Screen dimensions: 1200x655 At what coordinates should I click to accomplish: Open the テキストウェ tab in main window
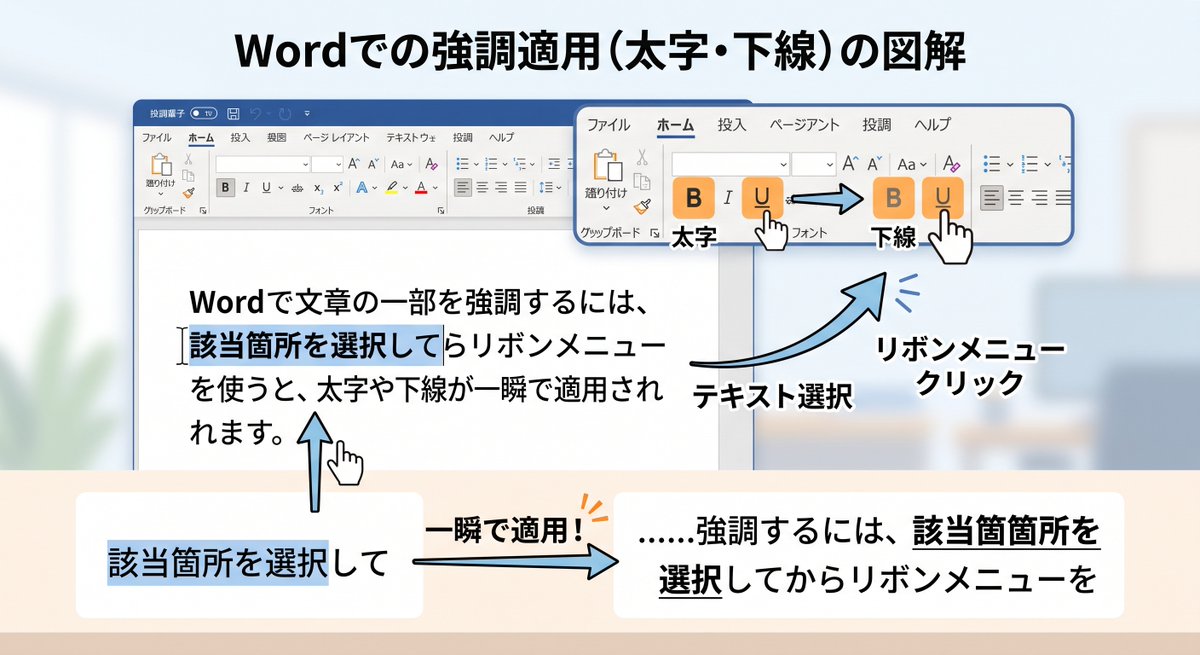411,138
